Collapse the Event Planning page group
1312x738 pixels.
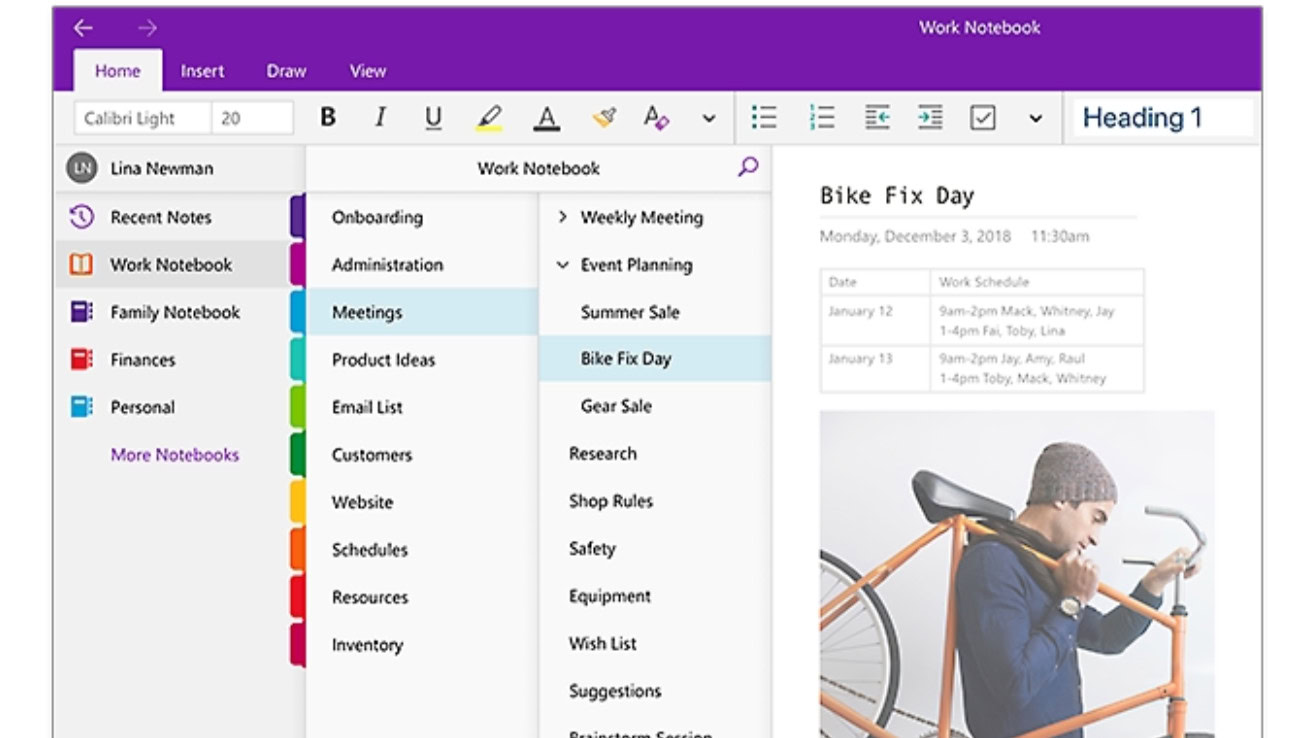click(x=562, y=265)
